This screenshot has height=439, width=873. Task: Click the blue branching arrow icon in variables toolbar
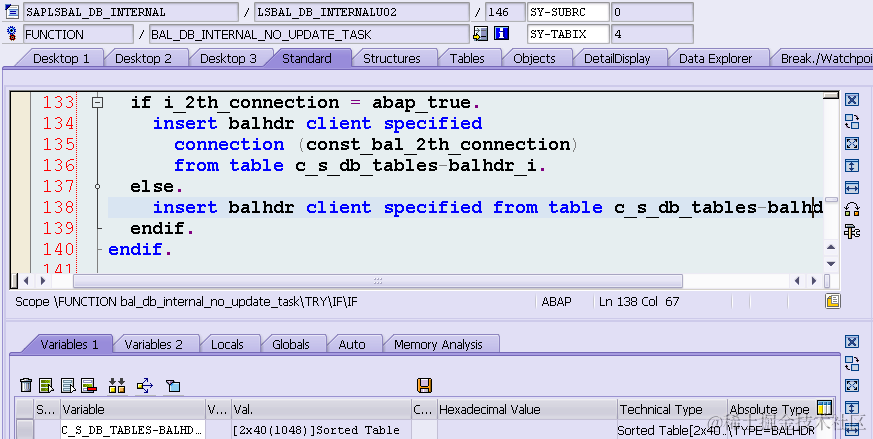coord(144,385)
